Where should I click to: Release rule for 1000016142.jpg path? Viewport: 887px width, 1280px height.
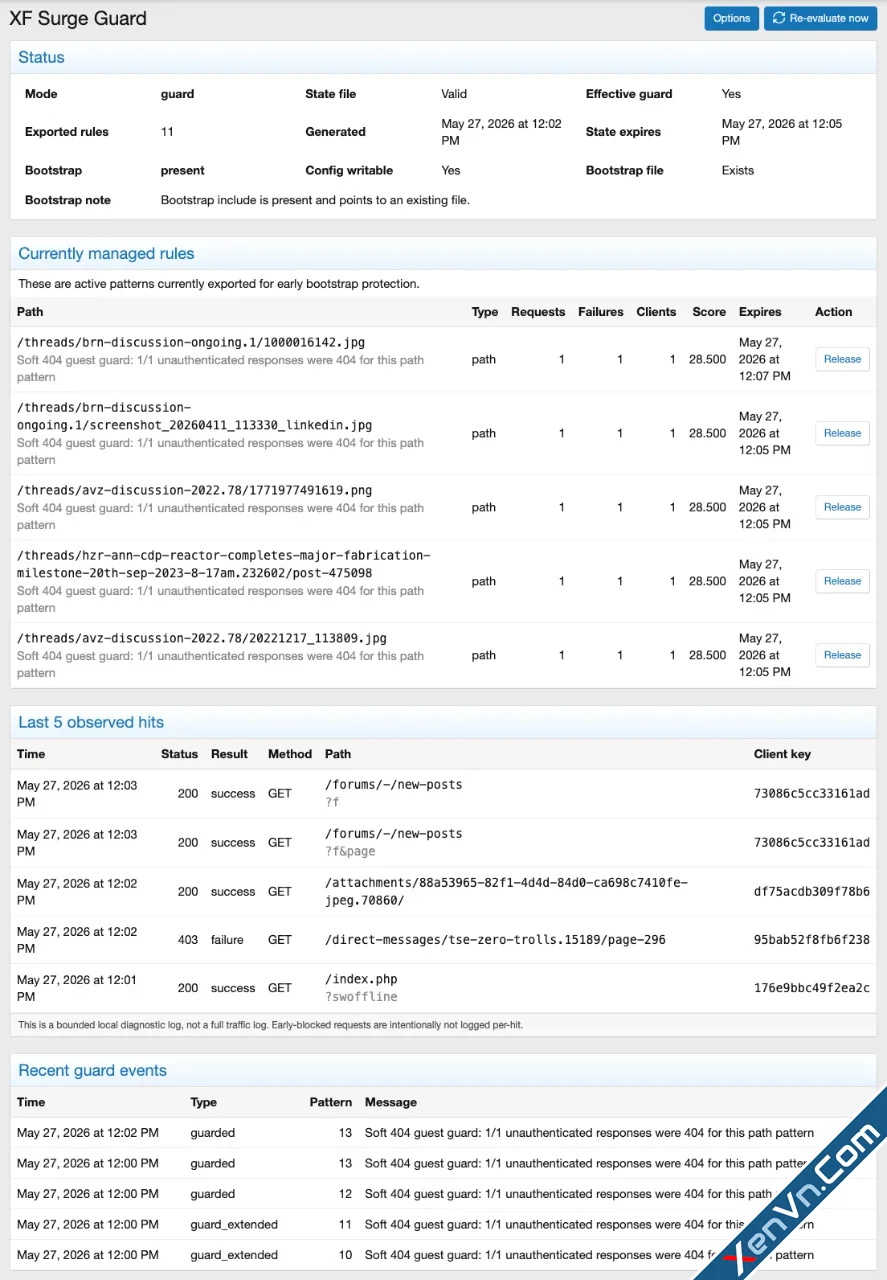(842, 359)
